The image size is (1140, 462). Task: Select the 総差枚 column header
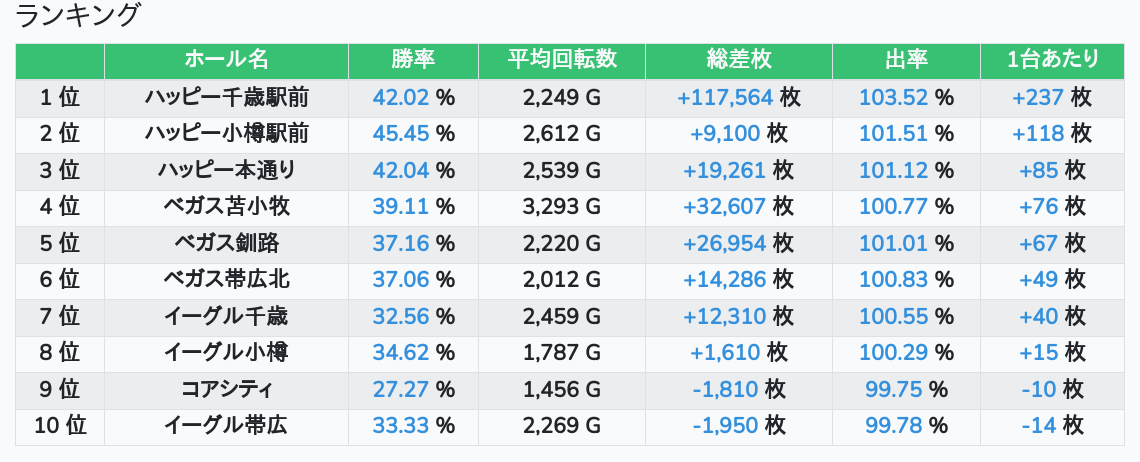pyautogui.click(x=738, y=60)
